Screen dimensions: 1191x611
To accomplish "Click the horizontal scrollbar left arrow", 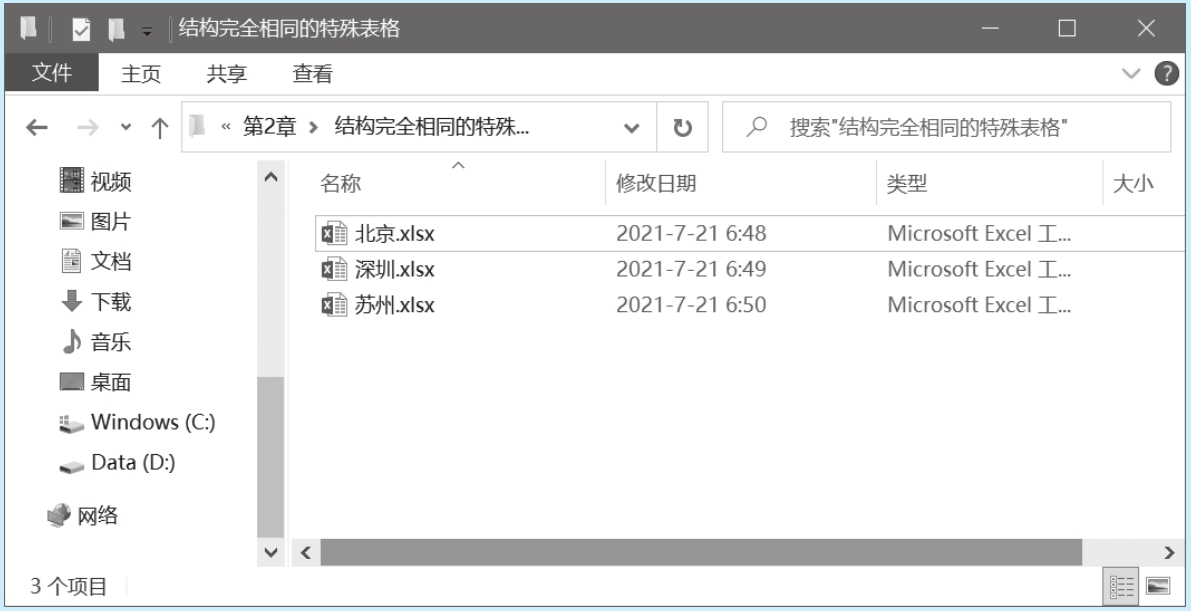I will pos(306,552).
